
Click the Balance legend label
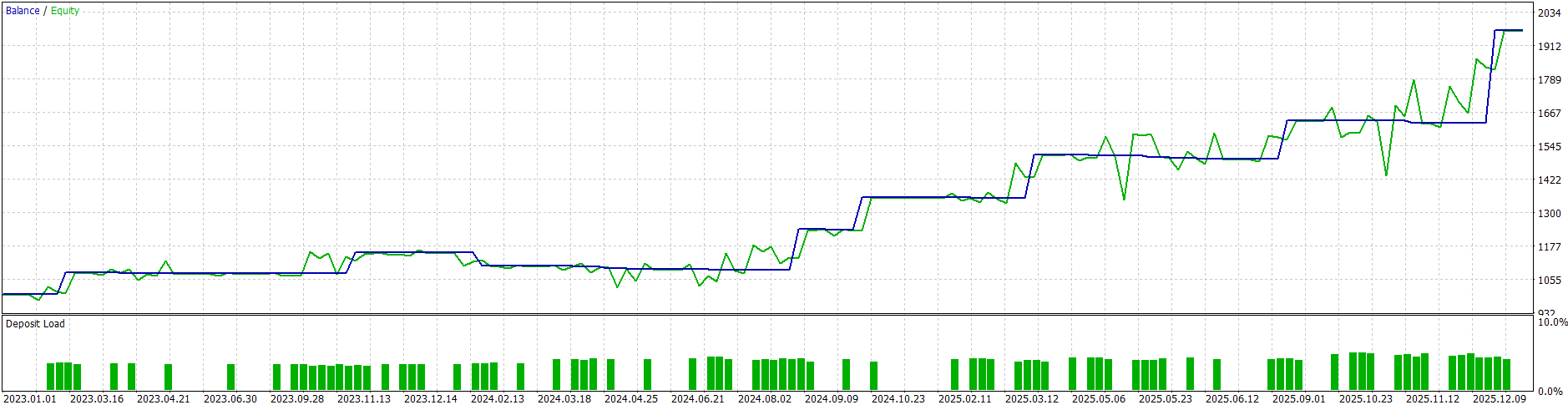pos(23,11)
